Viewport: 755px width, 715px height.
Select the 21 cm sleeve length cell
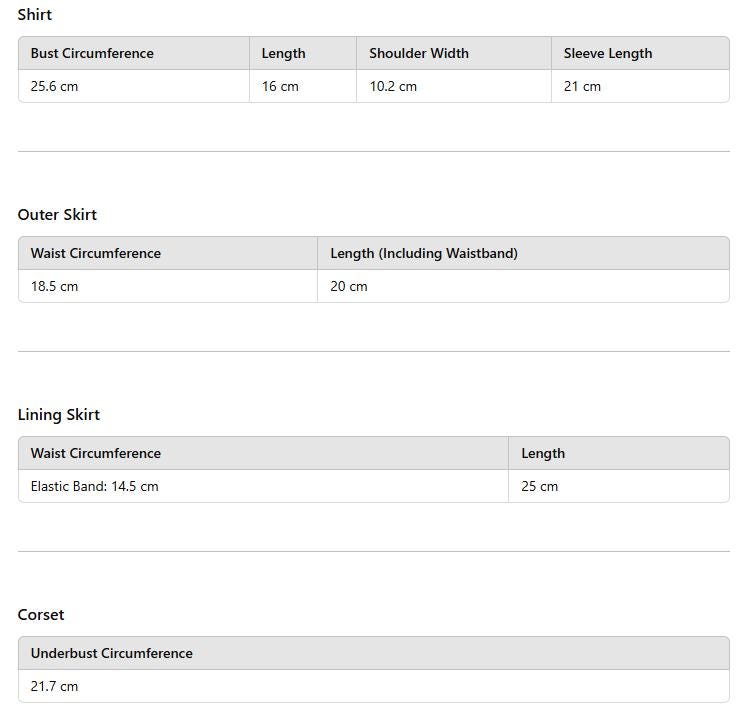tap(582, 87)
